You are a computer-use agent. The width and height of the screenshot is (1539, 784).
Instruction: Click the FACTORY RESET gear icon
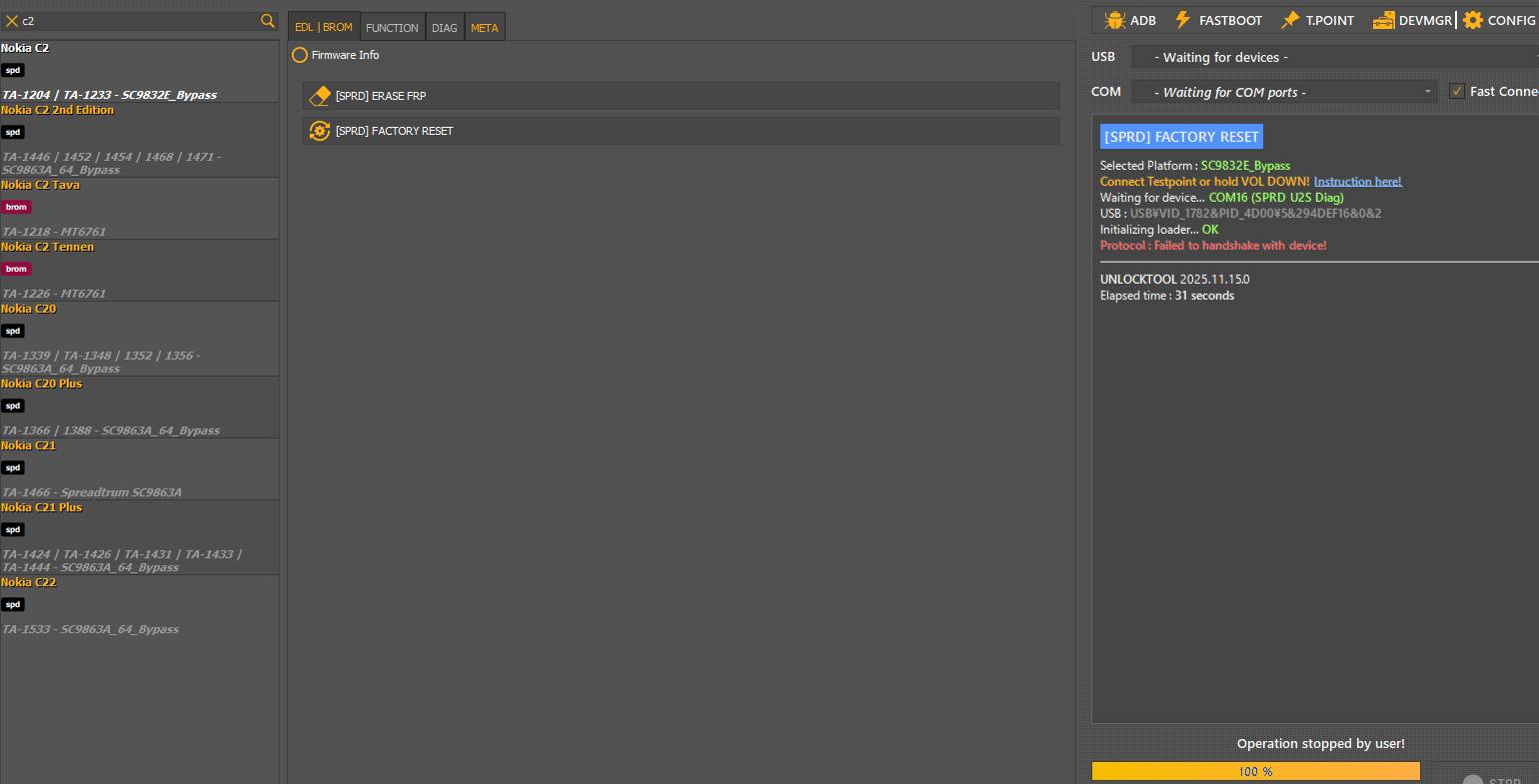(x=320, y=131)
